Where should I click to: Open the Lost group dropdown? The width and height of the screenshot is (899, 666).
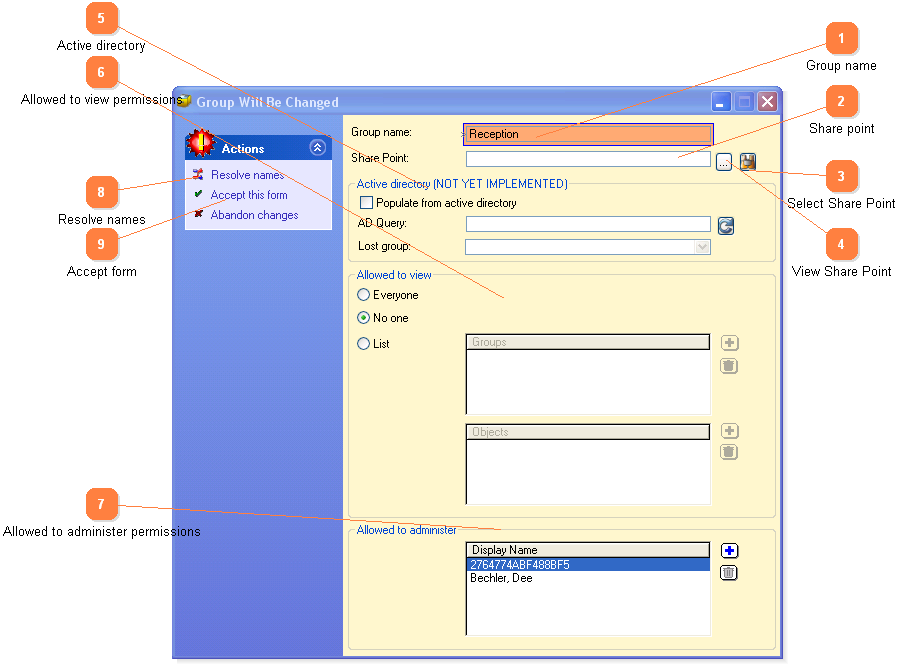[x=702, y=247]
